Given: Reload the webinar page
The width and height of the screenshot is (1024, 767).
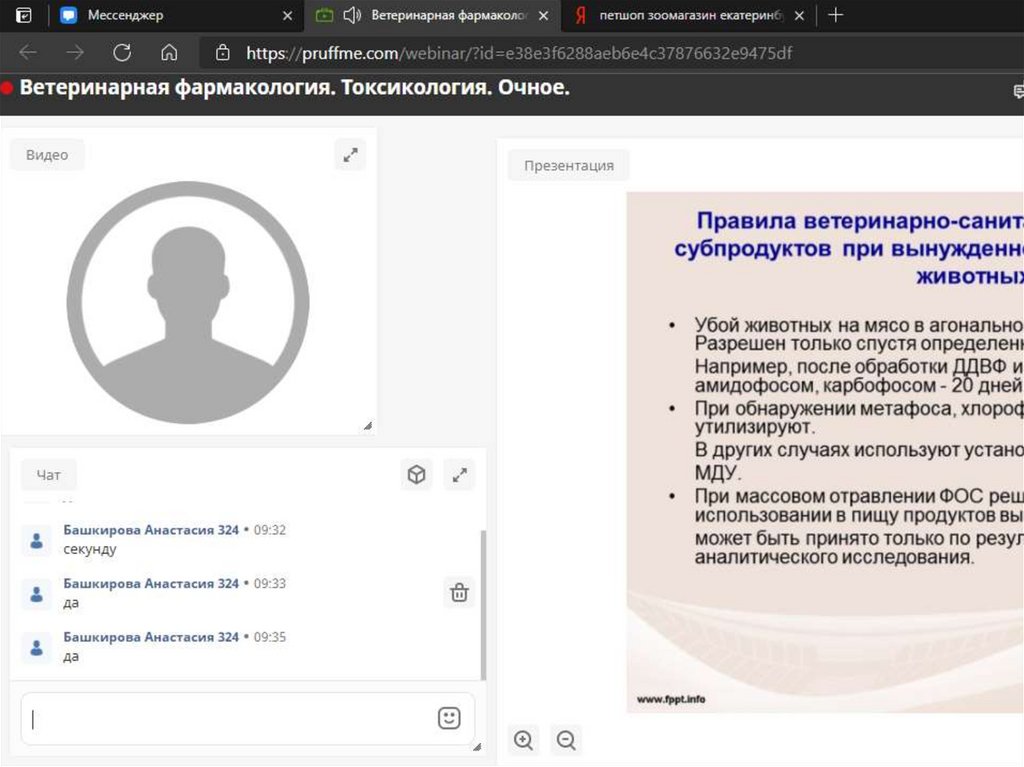Looking at the screenshot, I should point(122,53).
